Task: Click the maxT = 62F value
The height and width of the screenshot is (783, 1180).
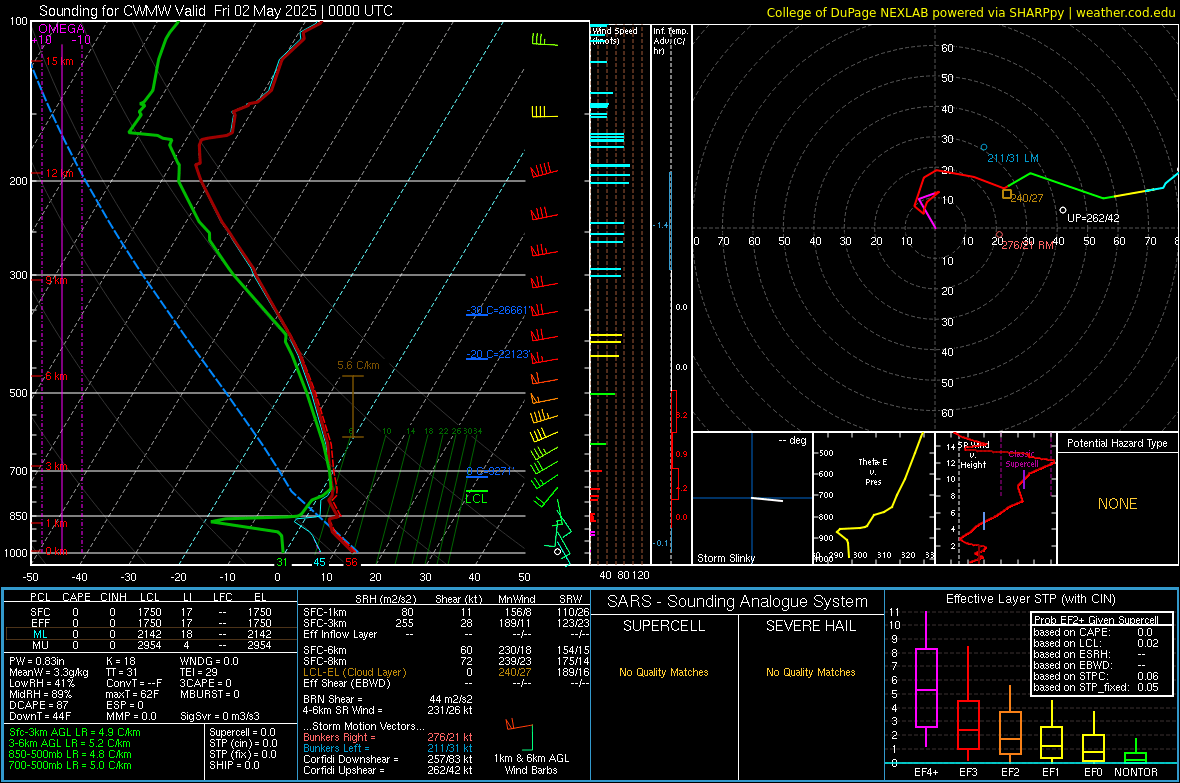Action: point(132,694)
